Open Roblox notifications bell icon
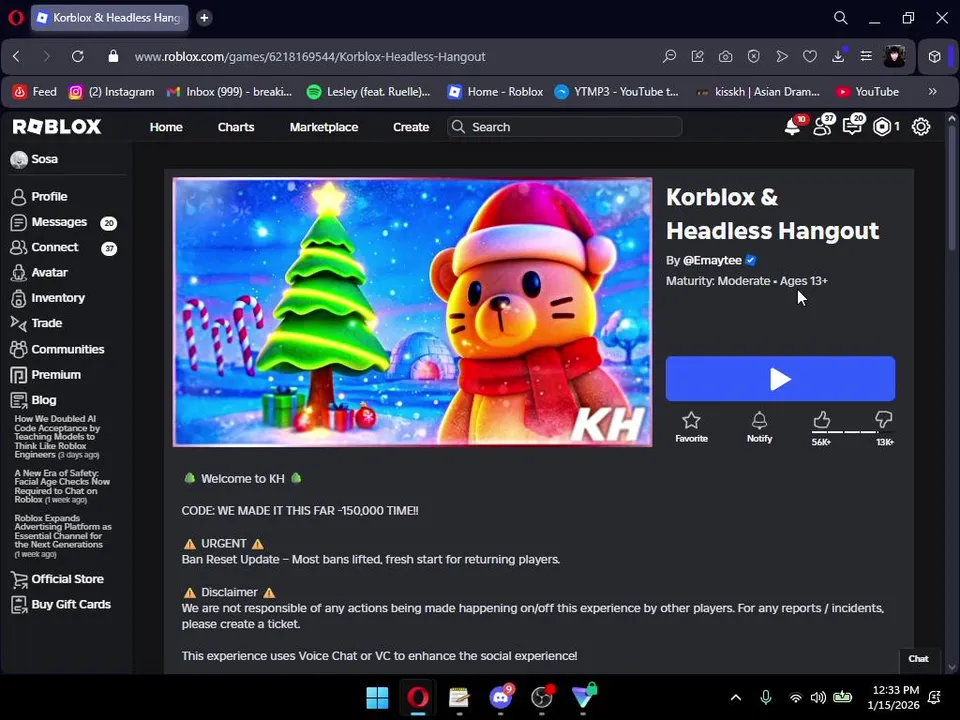This screenshot has width=960, height=720. [x=792, y=127]
